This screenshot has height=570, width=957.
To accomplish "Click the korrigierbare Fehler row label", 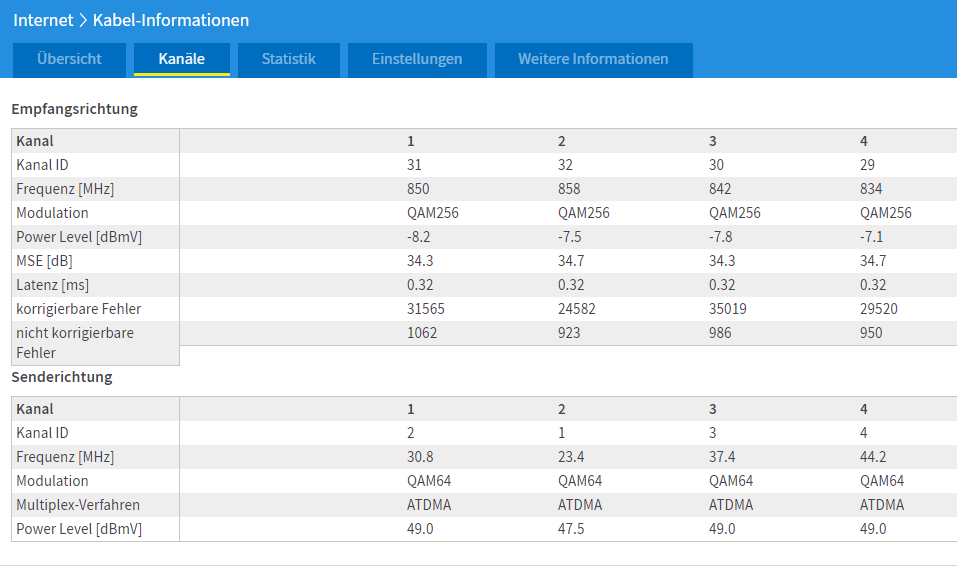I will tap(79, 309).
